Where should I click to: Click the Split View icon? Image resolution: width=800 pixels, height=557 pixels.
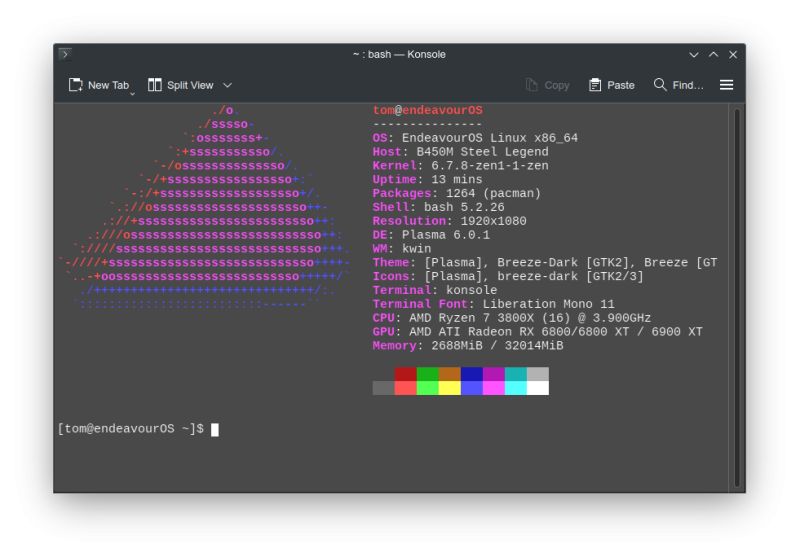155,85
